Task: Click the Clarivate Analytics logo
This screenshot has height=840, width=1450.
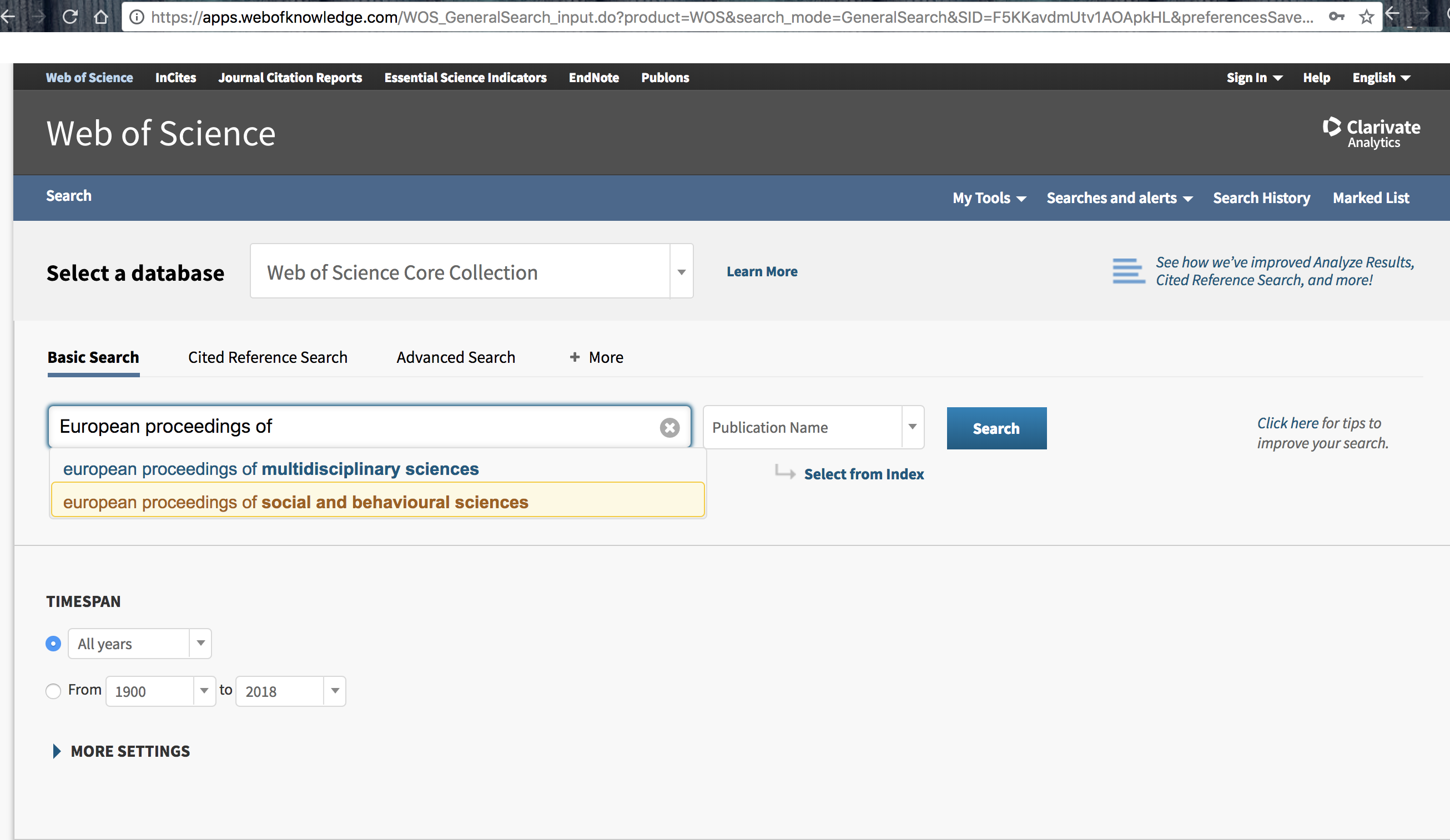Action: tap(1371, 133)
